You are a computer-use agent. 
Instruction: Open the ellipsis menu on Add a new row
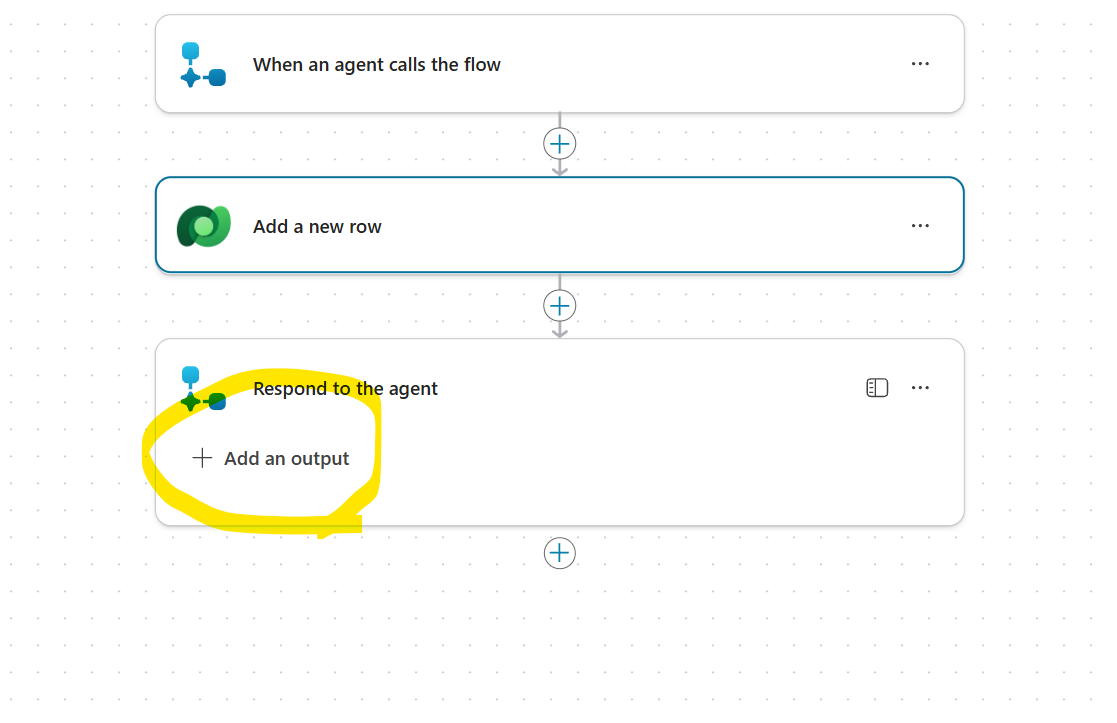[x=920, y=226]
